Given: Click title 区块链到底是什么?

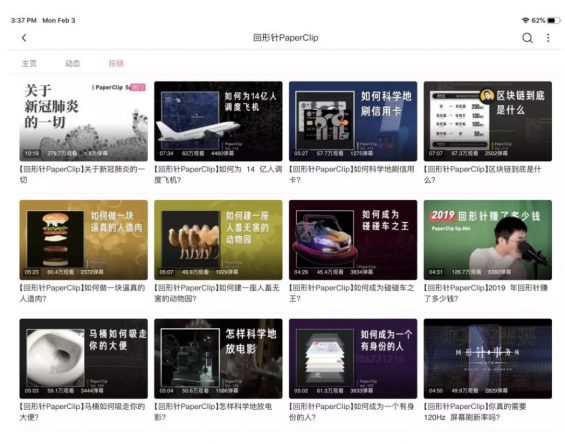Looking at the screenshot, I should pyautogui.click(x=482, y=174).
